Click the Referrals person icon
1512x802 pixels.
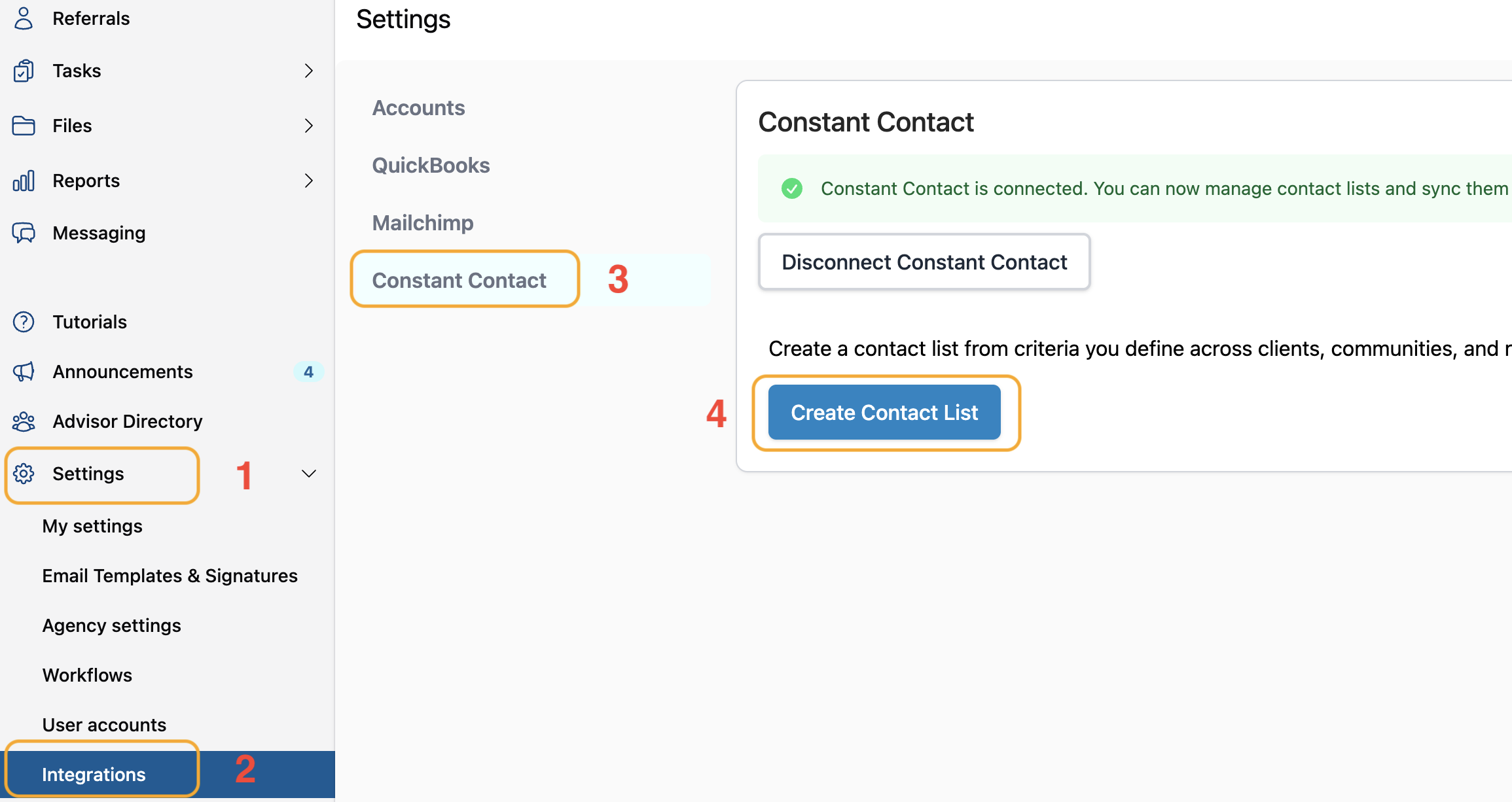tap(24, 18)
